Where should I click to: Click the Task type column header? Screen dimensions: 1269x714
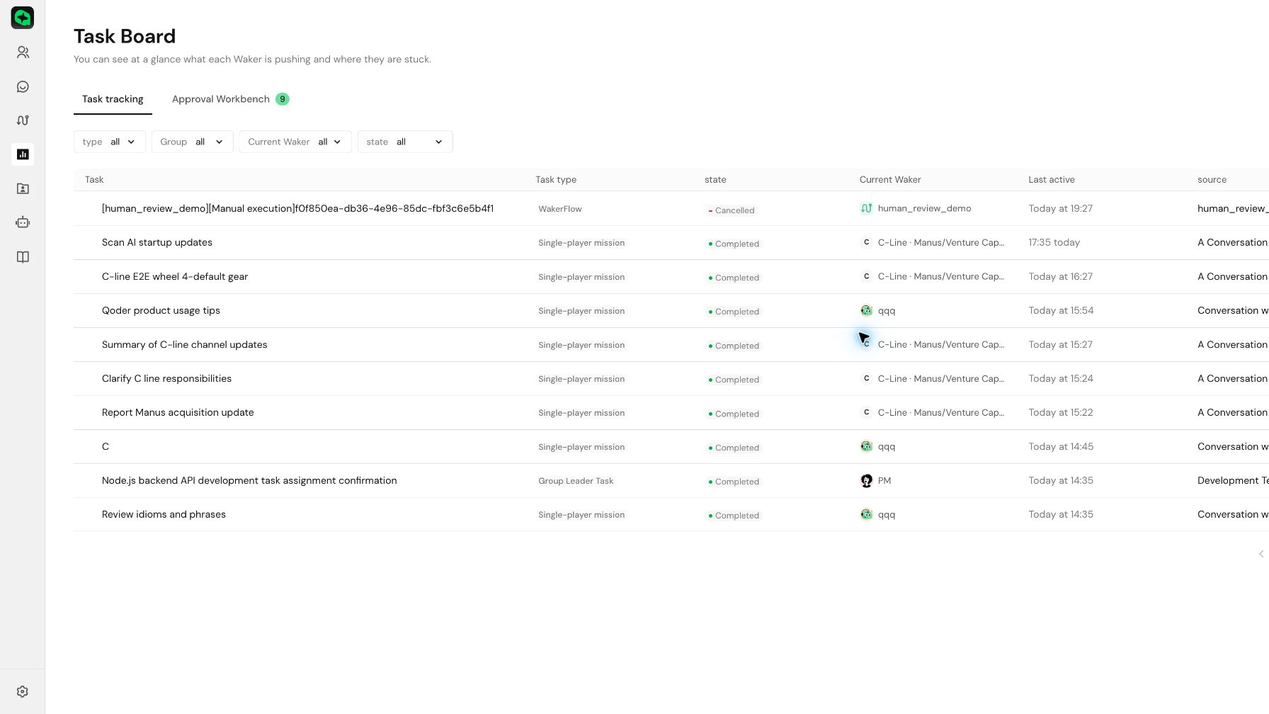click(x=556, y=180)
